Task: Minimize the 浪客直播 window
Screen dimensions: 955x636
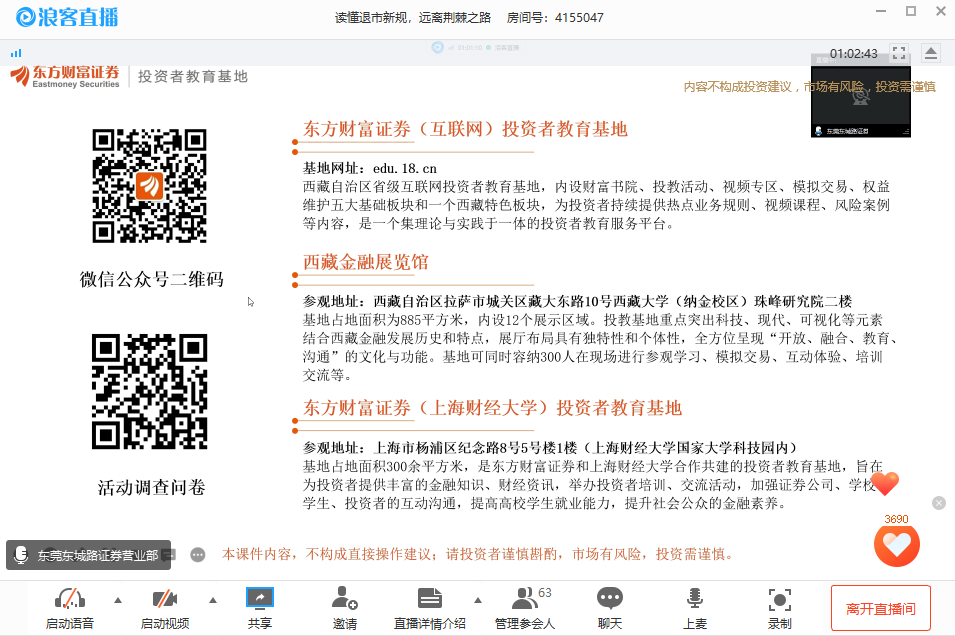Action: 881,12
